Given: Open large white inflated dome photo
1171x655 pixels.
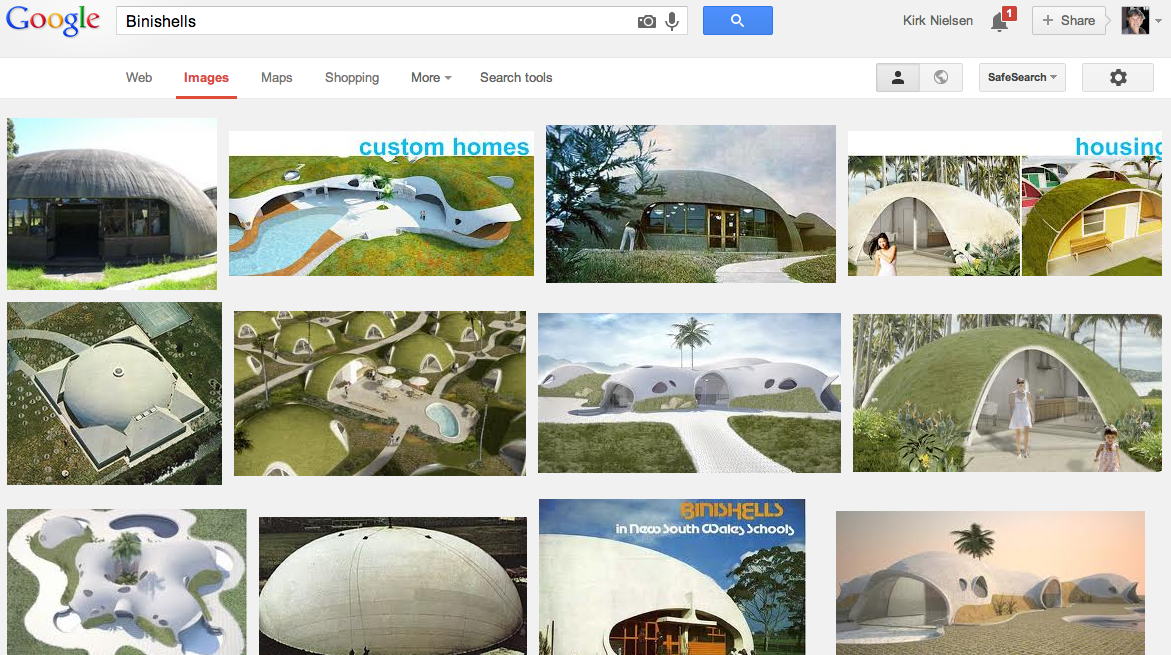Looking at the screenshot, I should pyautogui.click(x=393, y=586).
